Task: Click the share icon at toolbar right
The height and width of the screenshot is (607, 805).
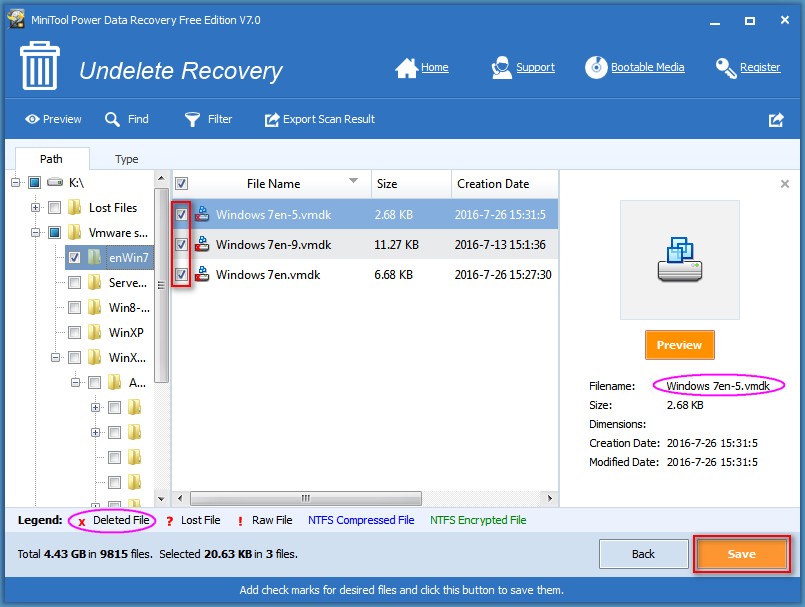Action: coord(776,120)
